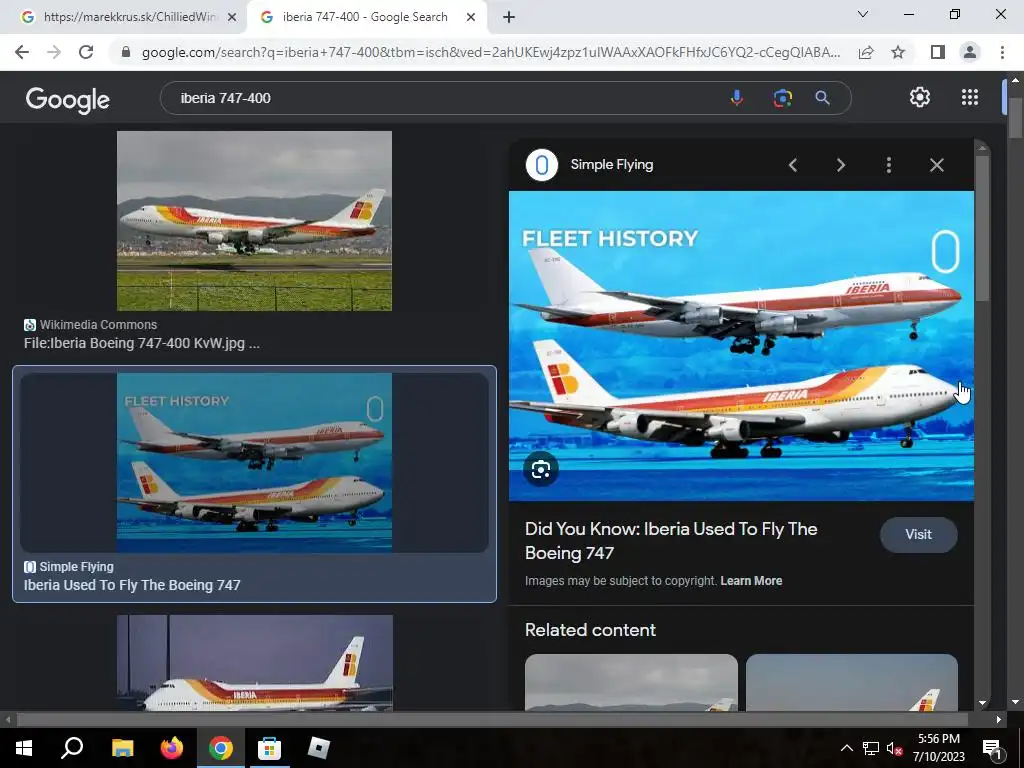Show hidden system tray icons
1024x768 pixels.
(x=846, y=748)
